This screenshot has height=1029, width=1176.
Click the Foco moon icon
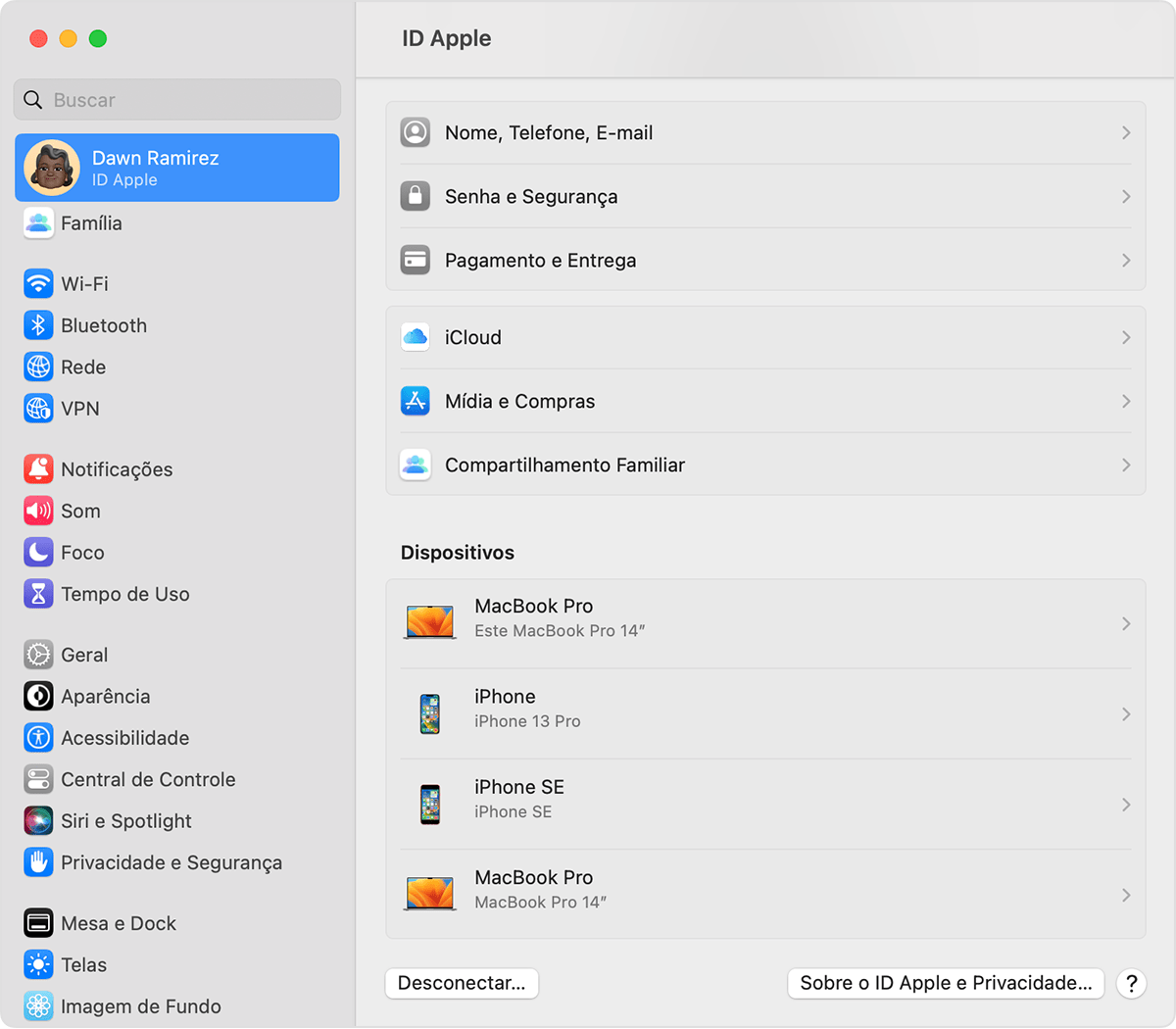click(38, 553)
